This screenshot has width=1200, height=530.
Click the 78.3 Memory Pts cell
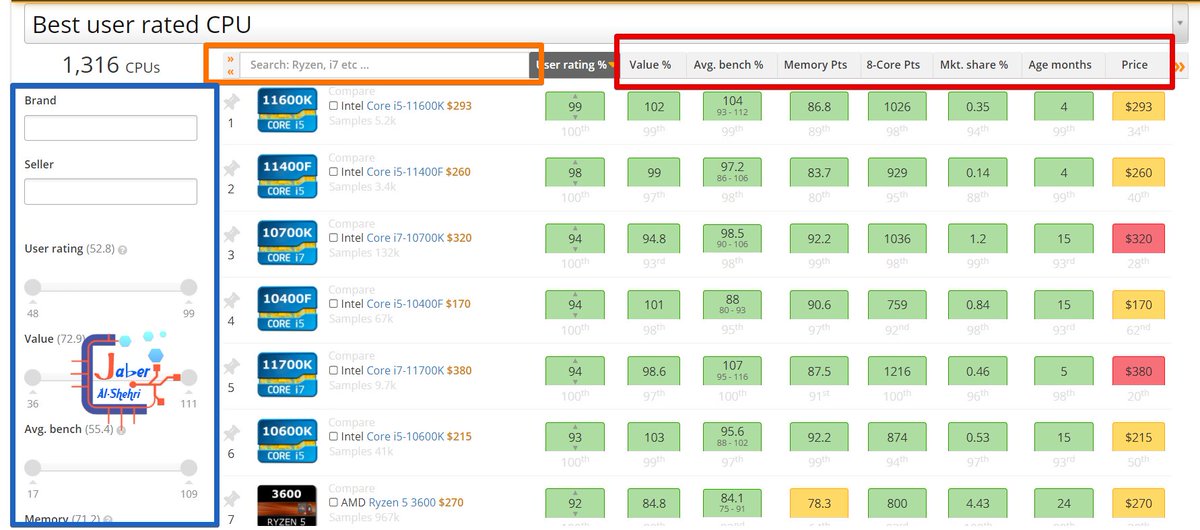click(x=819, y=502)
